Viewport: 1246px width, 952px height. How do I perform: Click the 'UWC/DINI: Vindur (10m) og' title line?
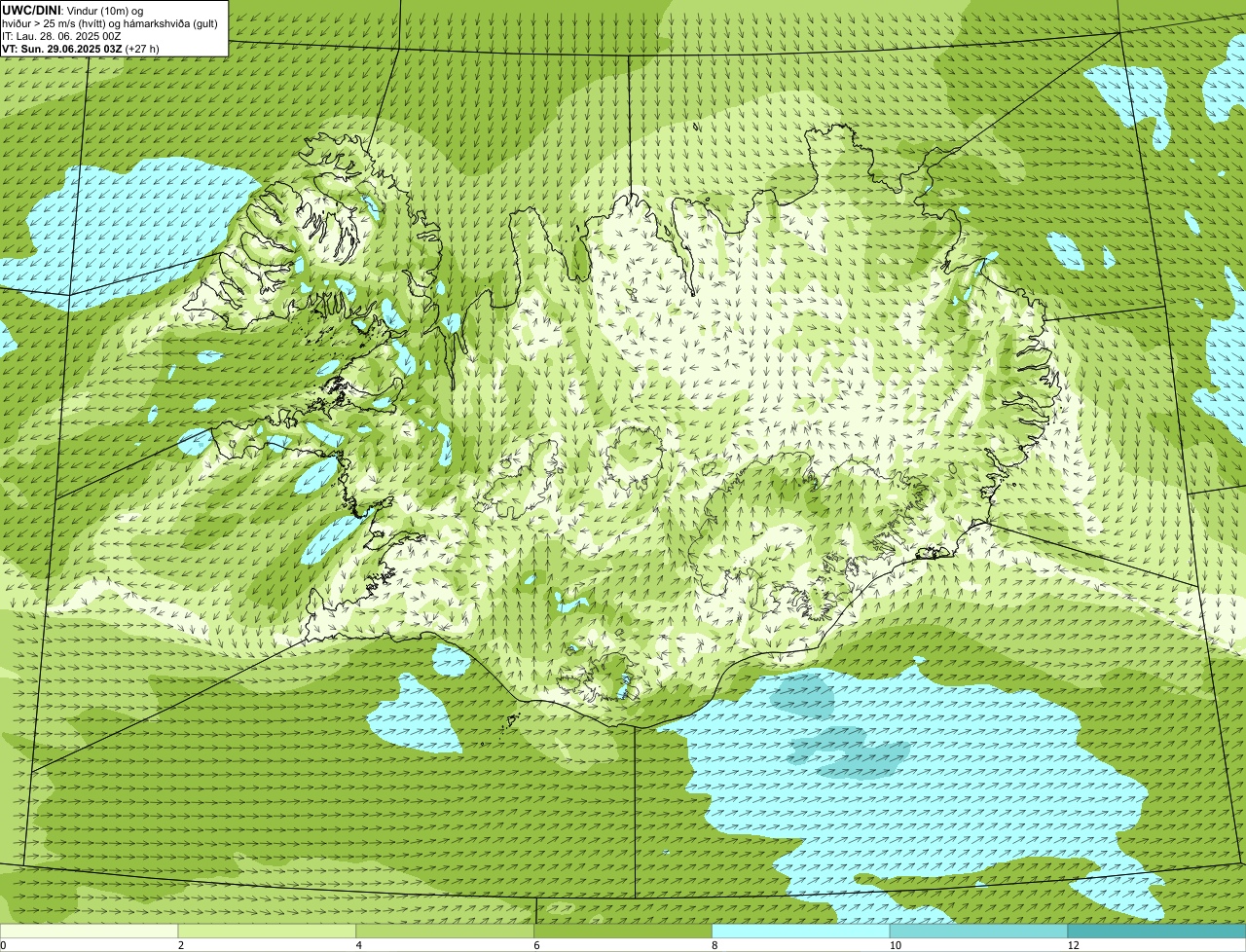pos(73,11)
